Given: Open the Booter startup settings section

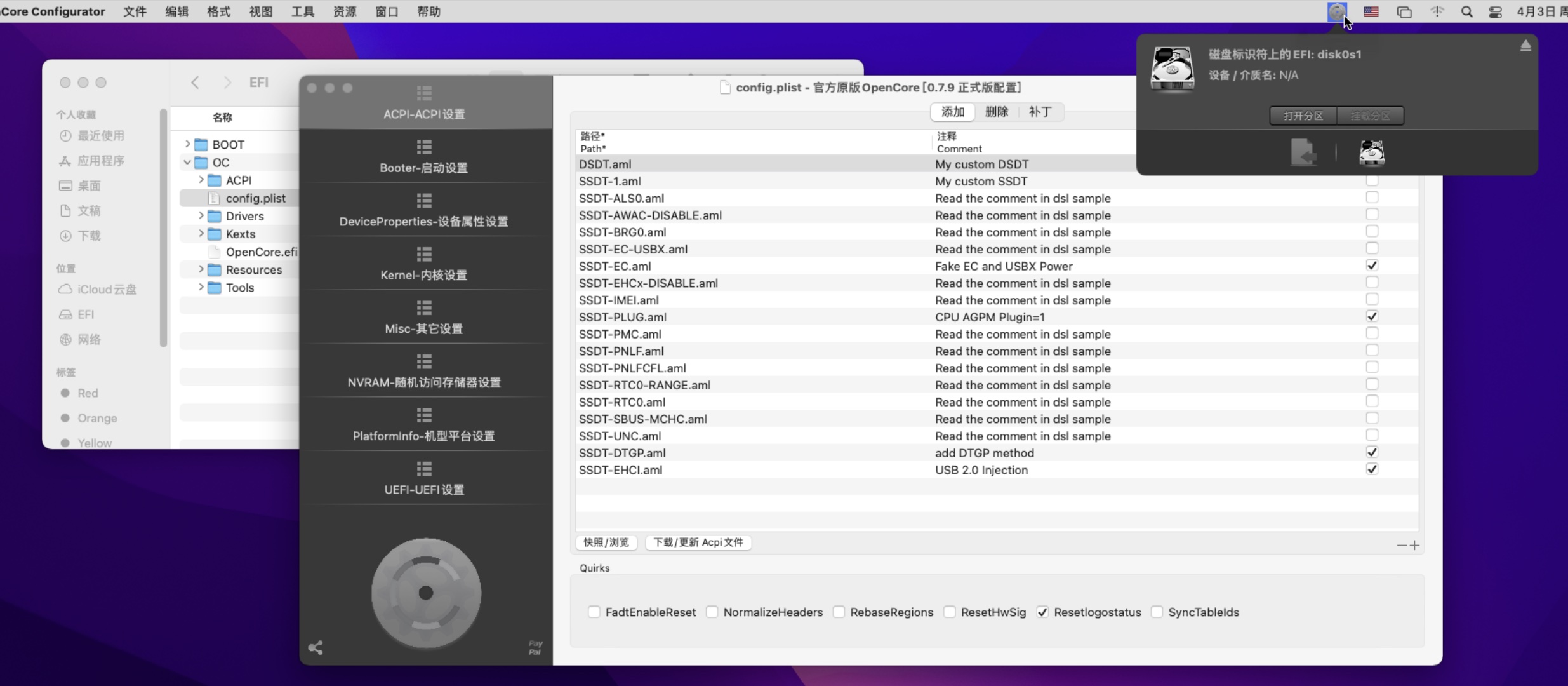Looking at the screenshot, I should click(424, 157).
